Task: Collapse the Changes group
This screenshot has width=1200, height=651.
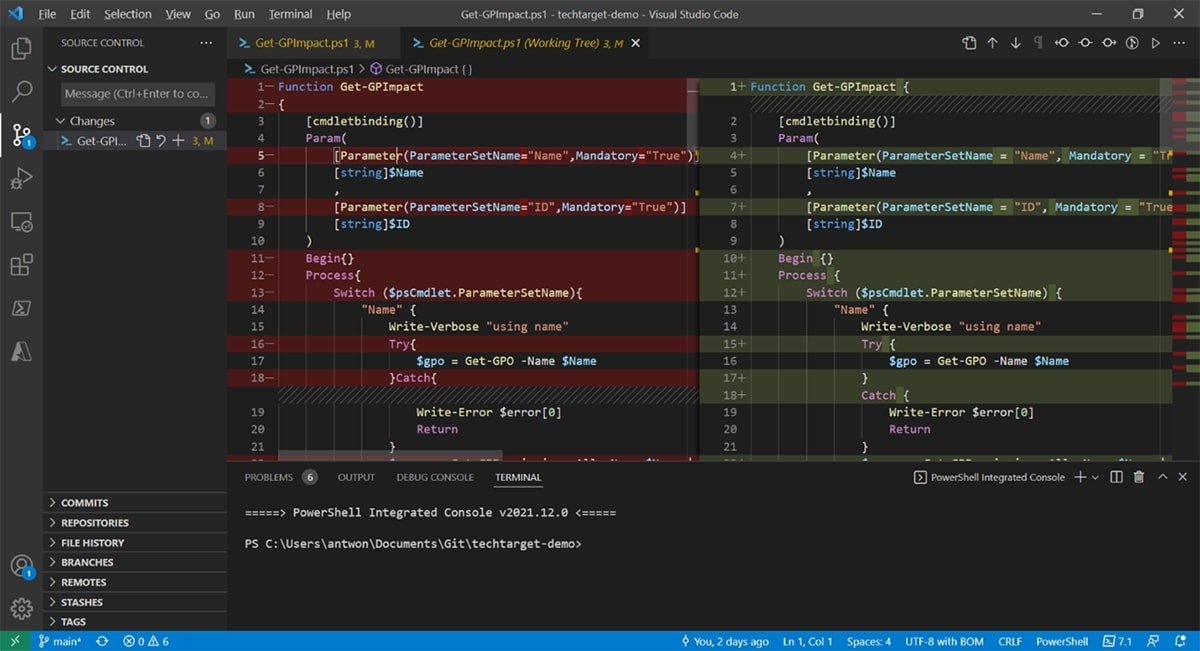Action: click(x=61, y=121)
